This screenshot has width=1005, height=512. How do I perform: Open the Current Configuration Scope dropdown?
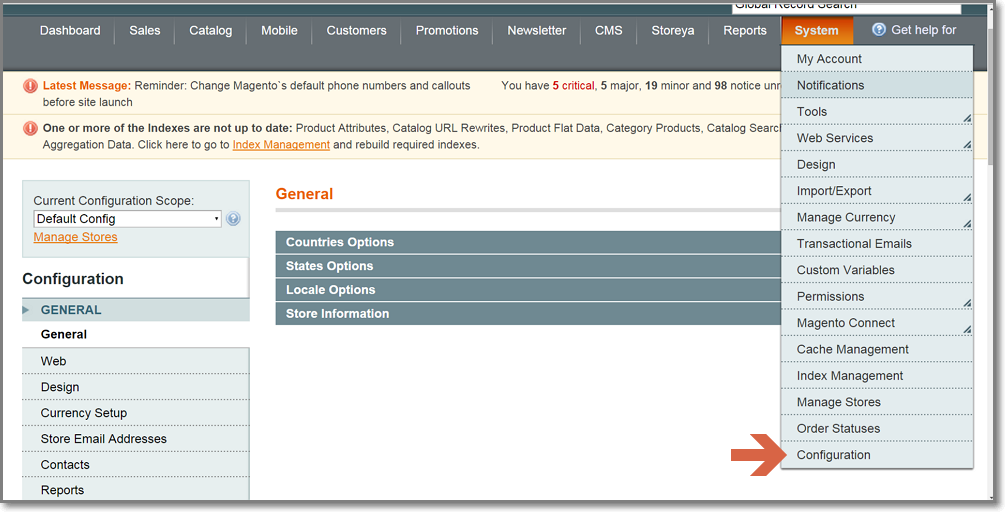[127, 219]
